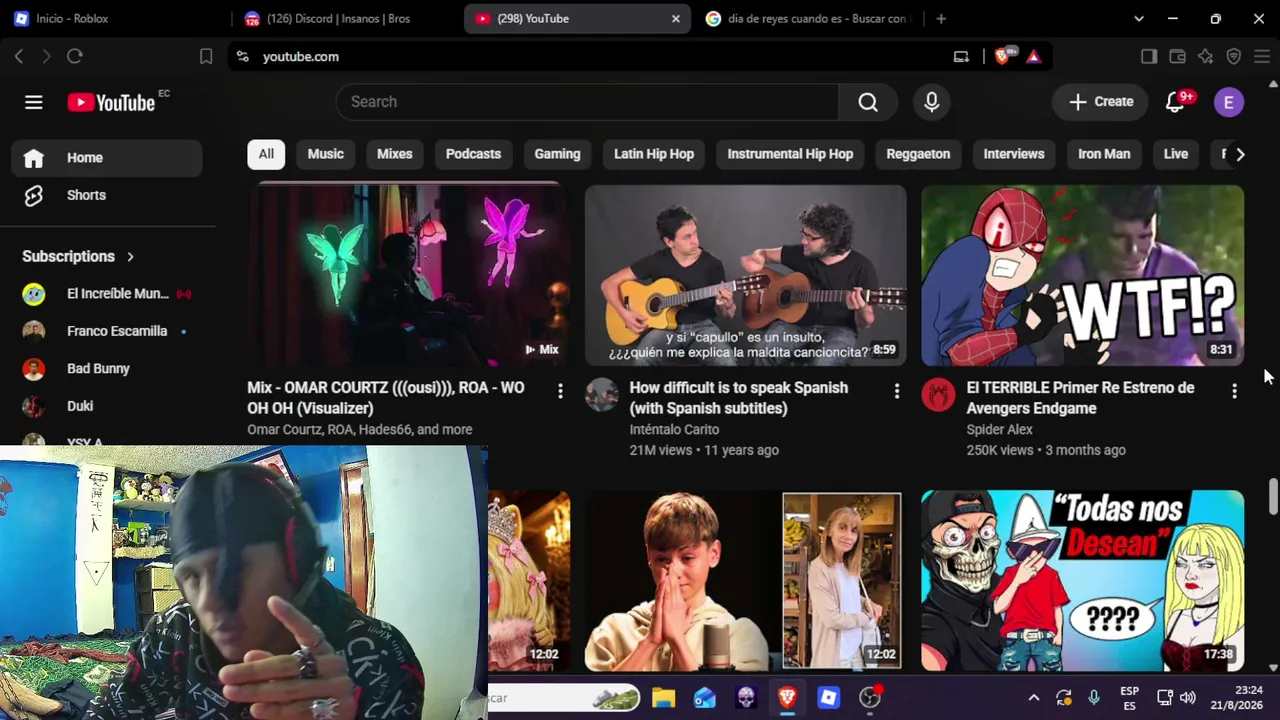Select the Podcasts filter chip
Image resolution: width=1280 pixels, height=720 pixels.
pyautogui.click(x=473, y=154)
